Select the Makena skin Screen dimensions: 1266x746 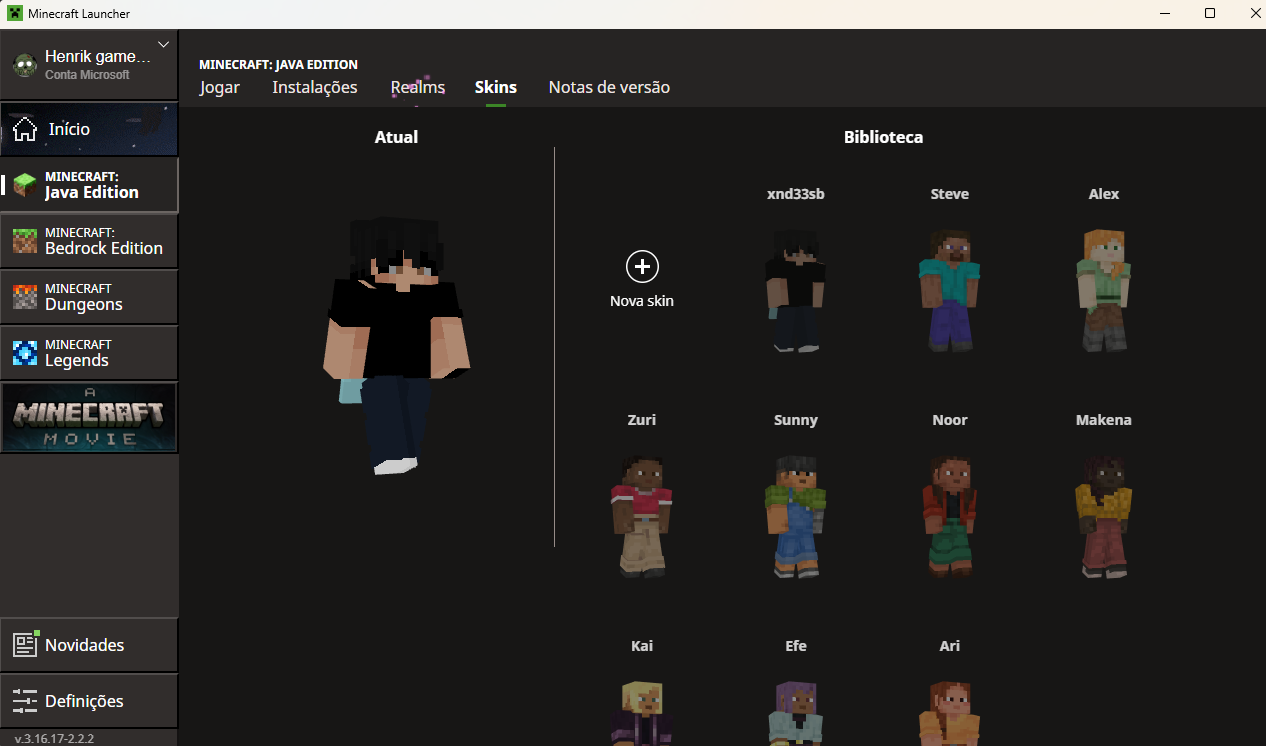pos(1104,517)
